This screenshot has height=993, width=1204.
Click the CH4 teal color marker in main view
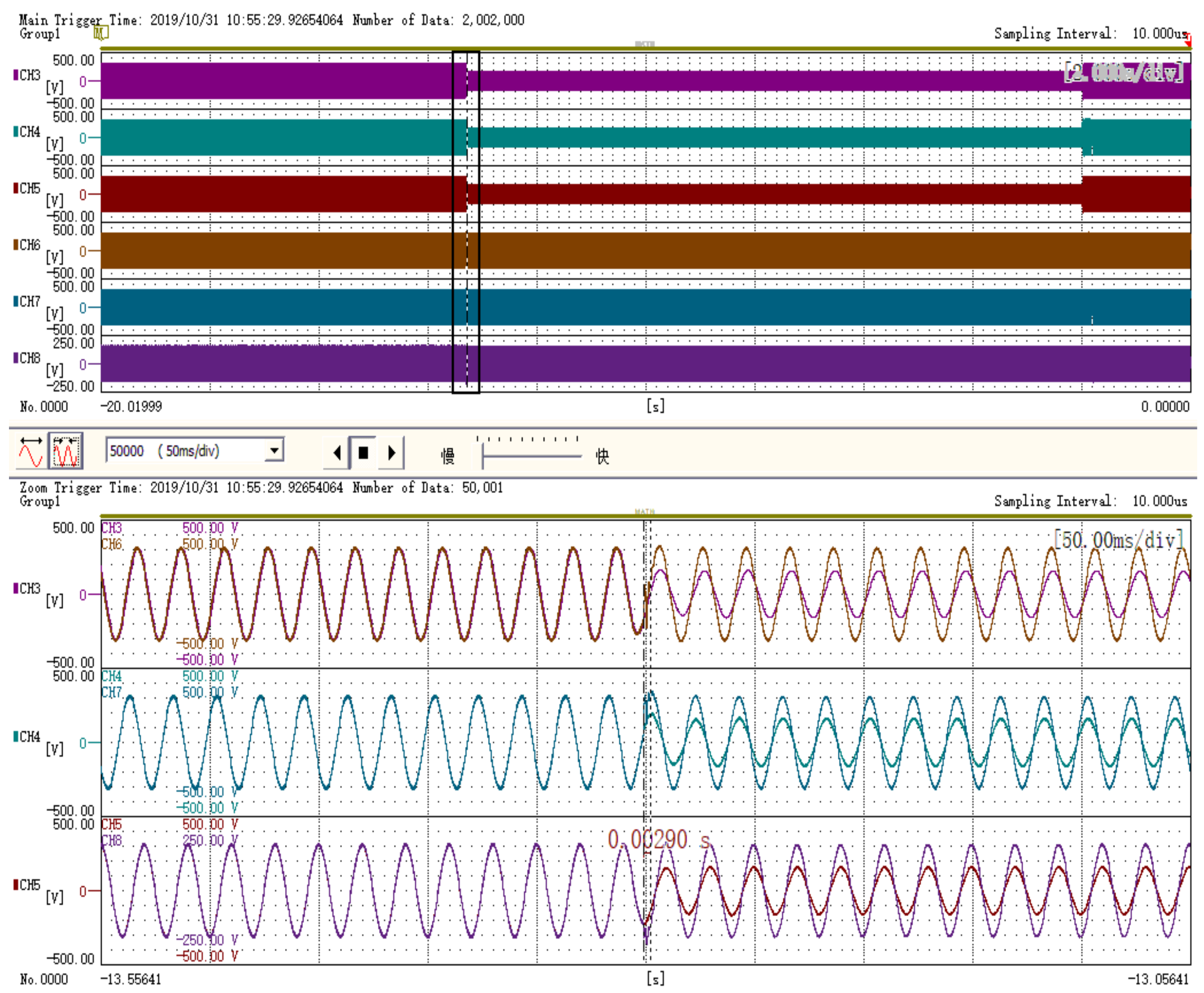click(x=16, y=132)
